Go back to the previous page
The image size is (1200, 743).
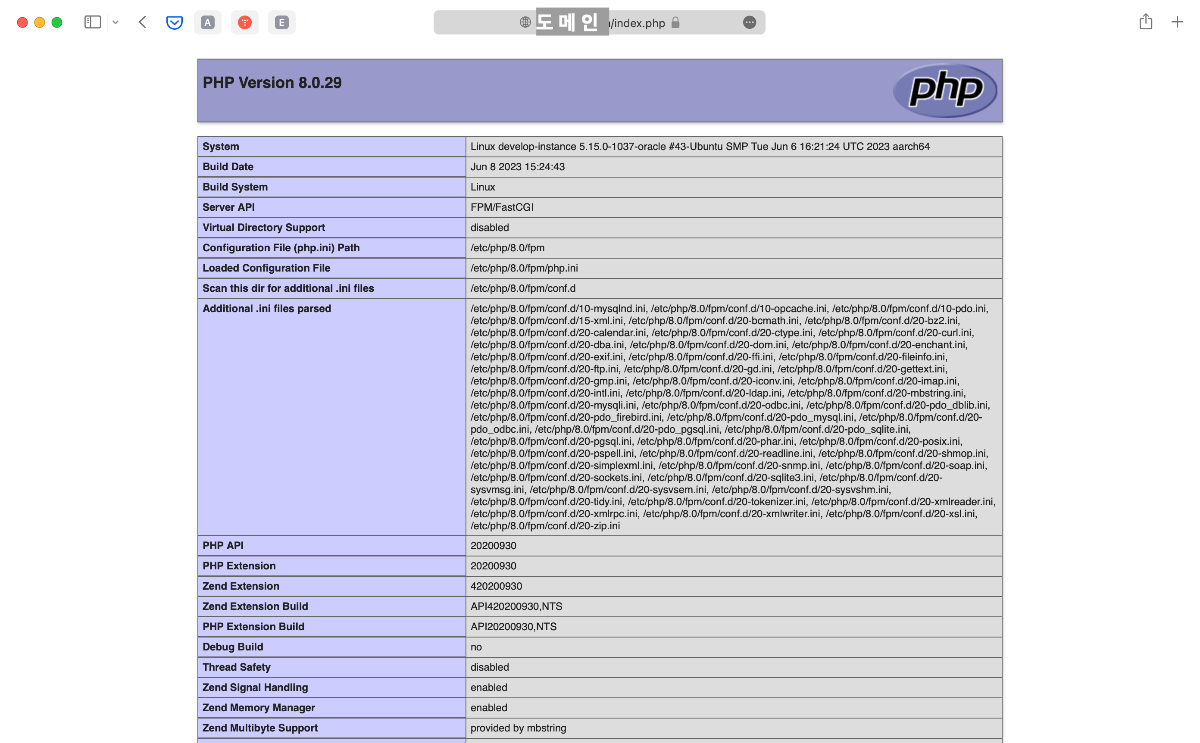coord(142,22)
